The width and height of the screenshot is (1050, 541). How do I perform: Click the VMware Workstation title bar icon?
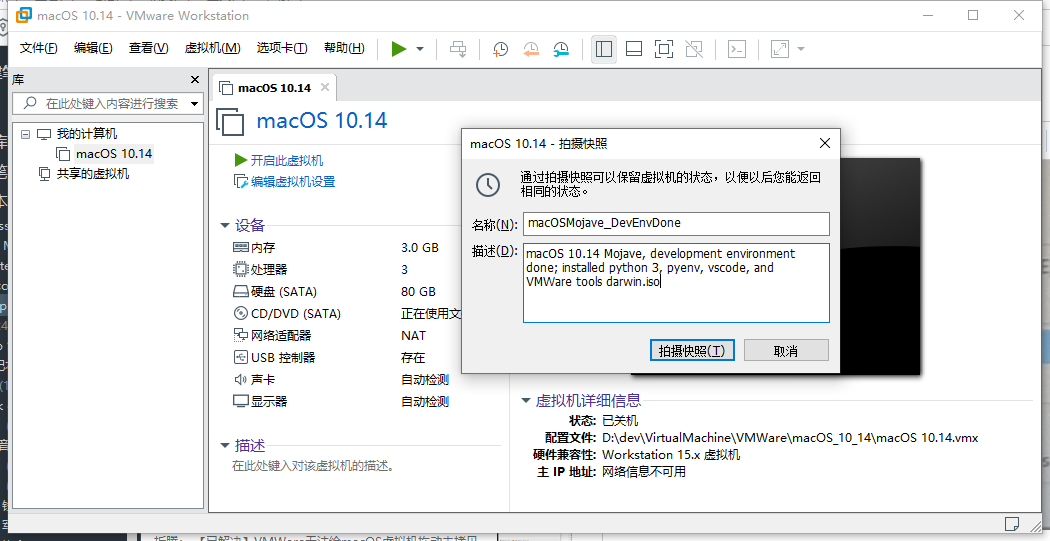pyautogui.click(x=23, y=15)
